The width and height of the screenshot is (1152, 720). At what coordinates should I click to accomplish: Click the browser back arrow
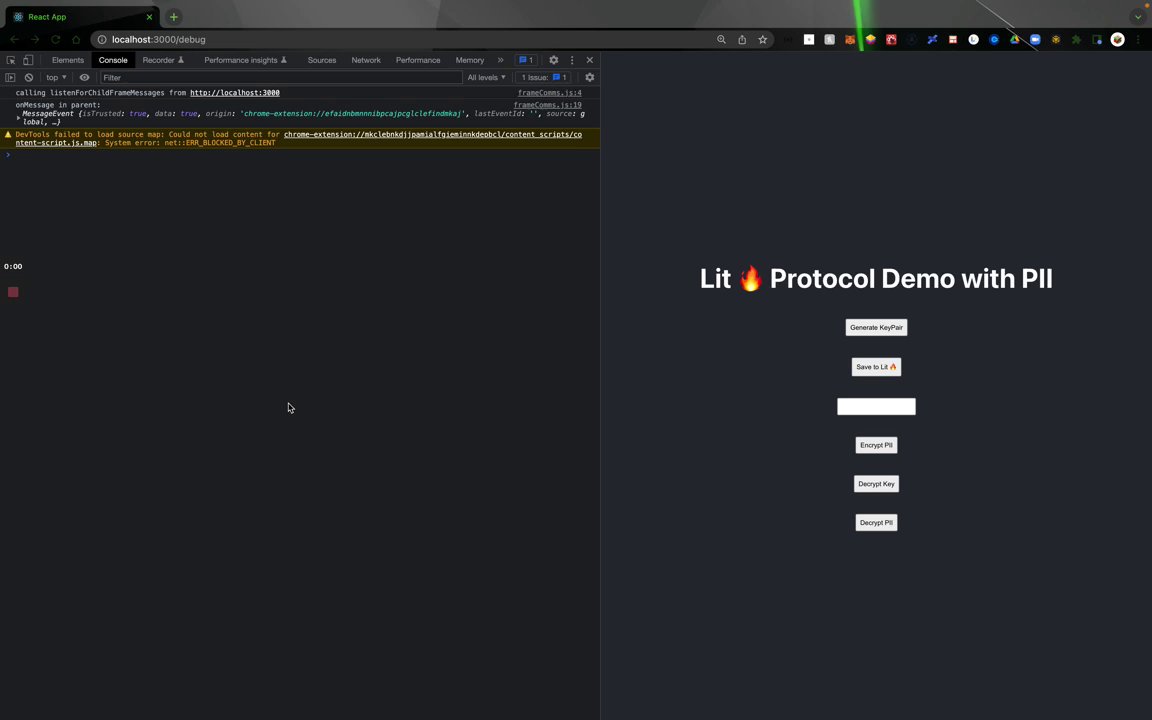[x=14, y=40]
